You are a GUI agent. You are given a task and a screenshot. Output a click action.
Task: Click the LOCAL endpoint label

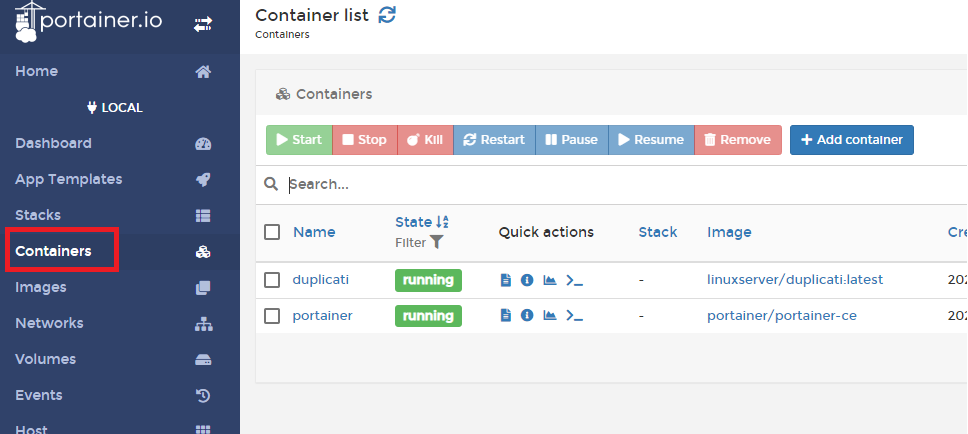(115, 108)
